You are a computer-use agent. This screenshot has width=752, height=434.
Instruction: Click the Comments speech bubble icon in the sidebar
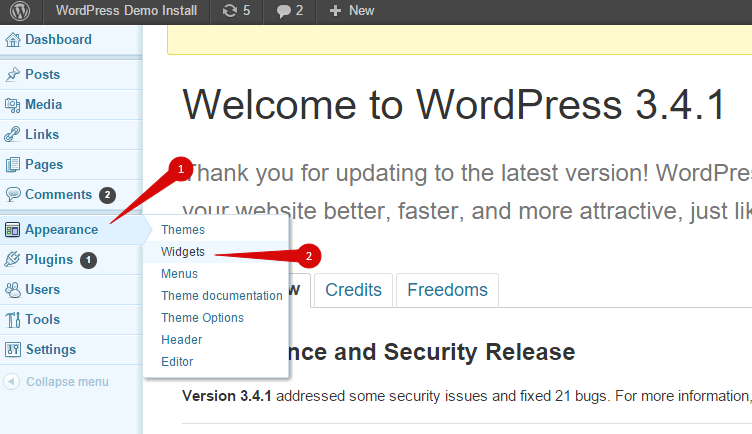click(13, 194)
